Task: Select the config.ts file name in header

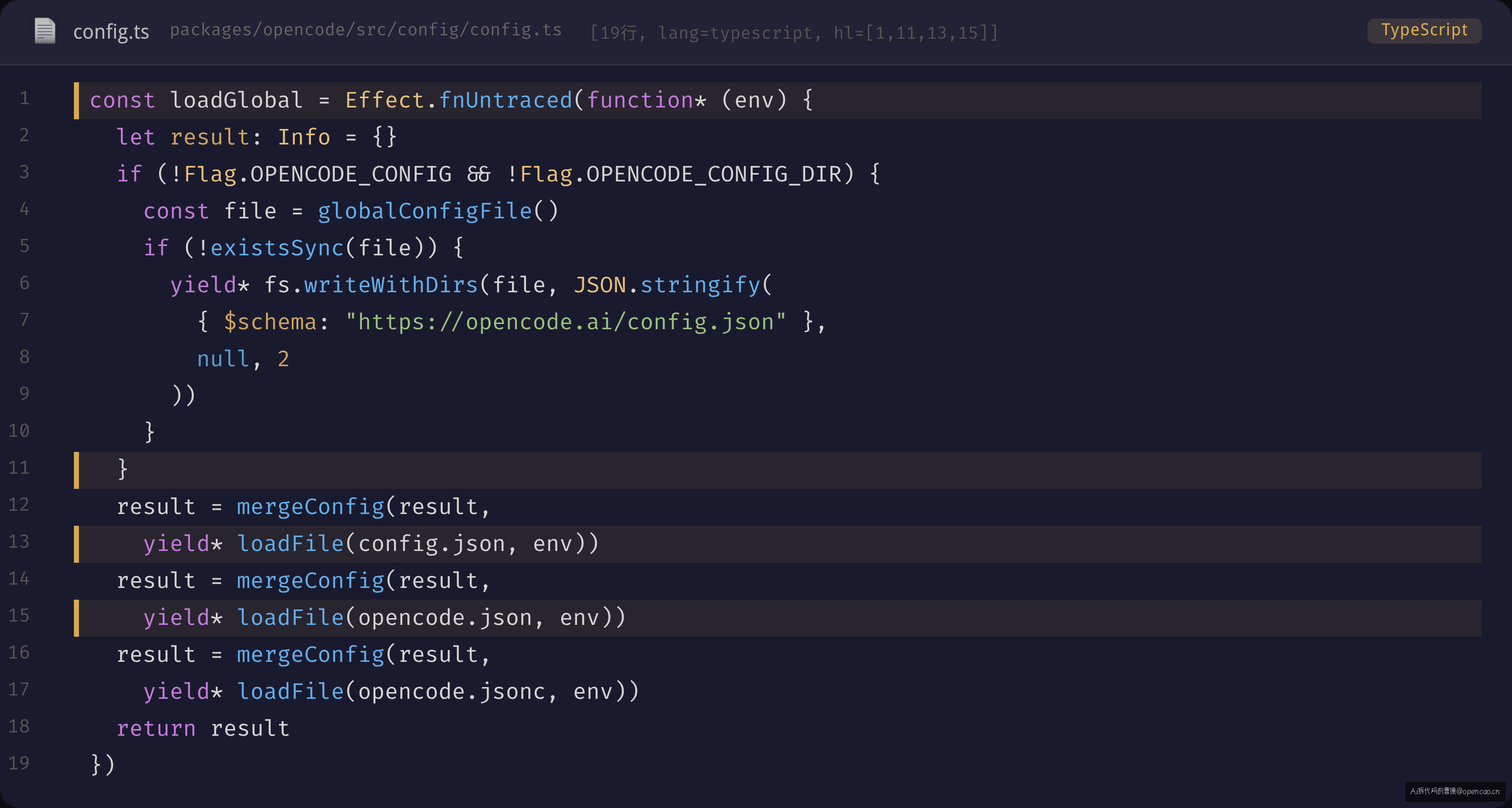Action: pos(111,31)
